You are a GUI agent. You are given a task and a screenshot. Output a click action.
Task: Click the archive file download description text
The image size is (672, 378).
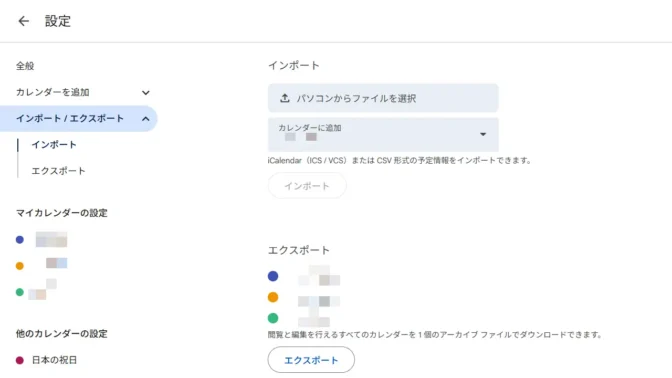tap(435, 335)
